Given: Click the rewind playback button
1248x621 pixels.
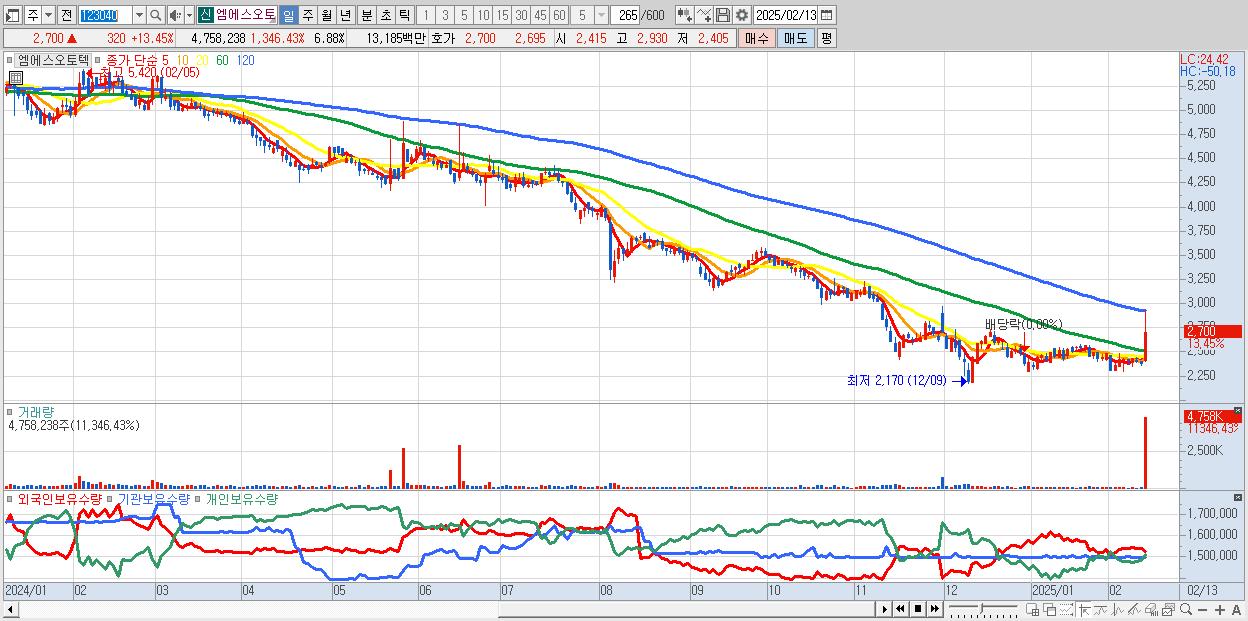Looking at the screenshot, I should tap(901, 609).
